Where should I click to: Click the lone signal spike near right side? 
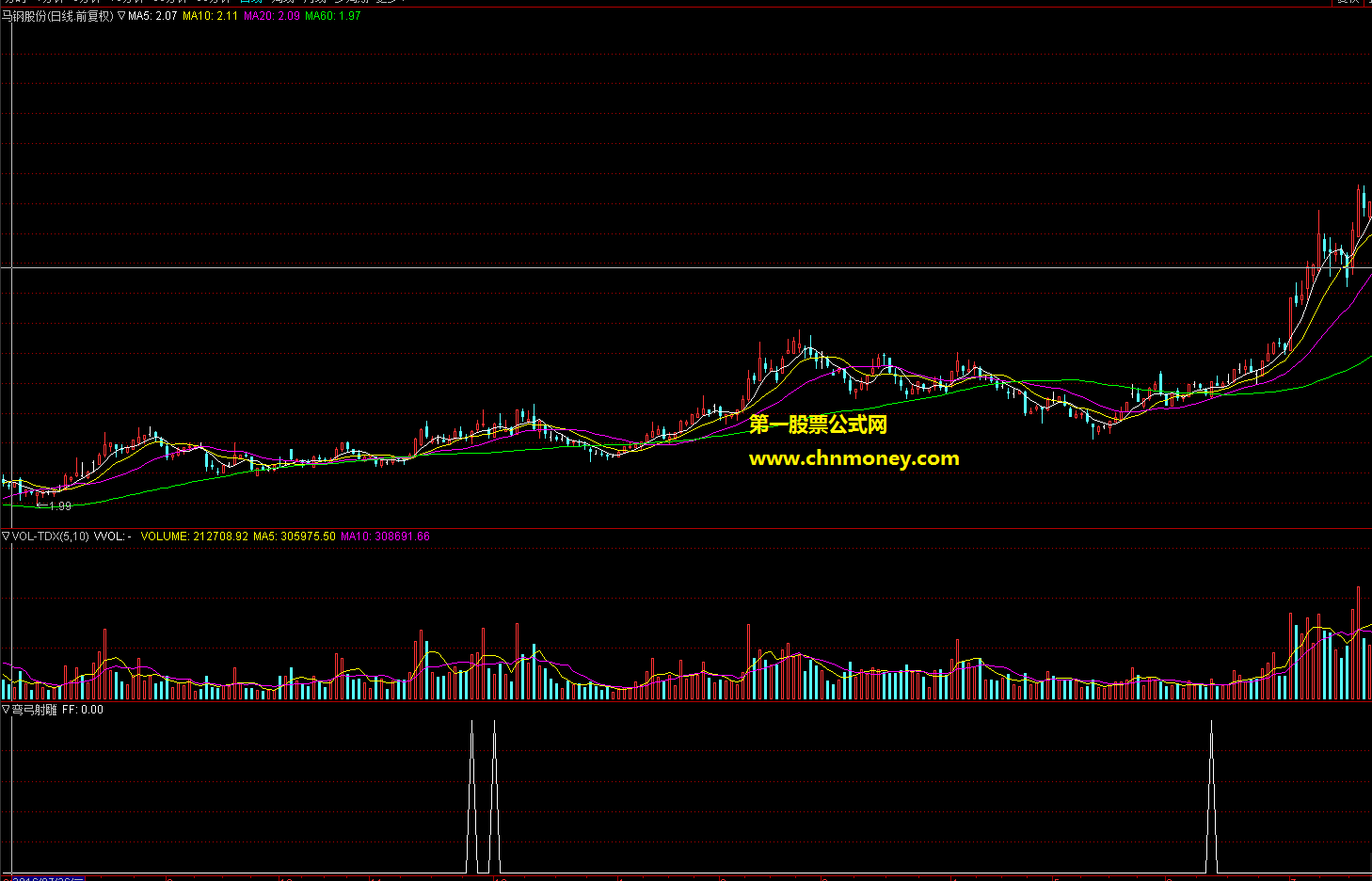coord(1211,796)
